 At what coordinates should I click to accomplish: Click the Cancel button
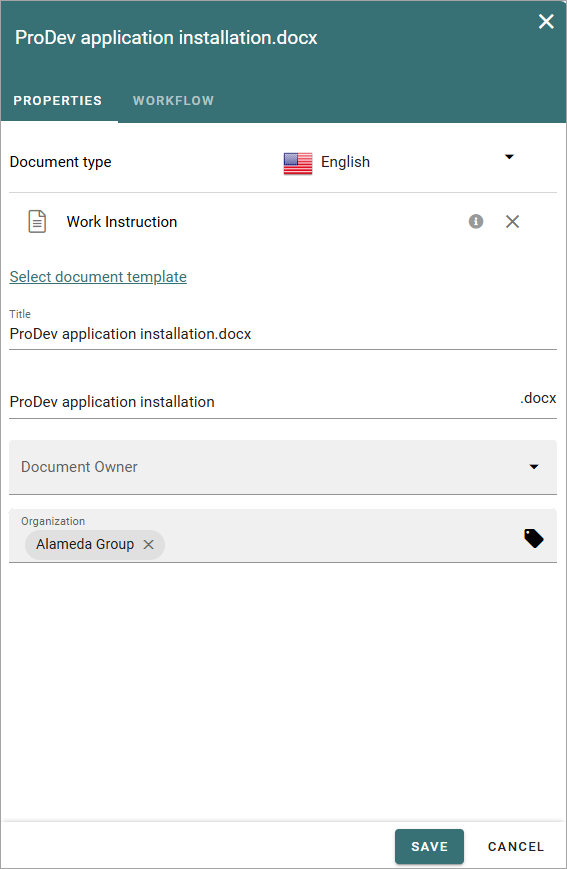[515, 846]
